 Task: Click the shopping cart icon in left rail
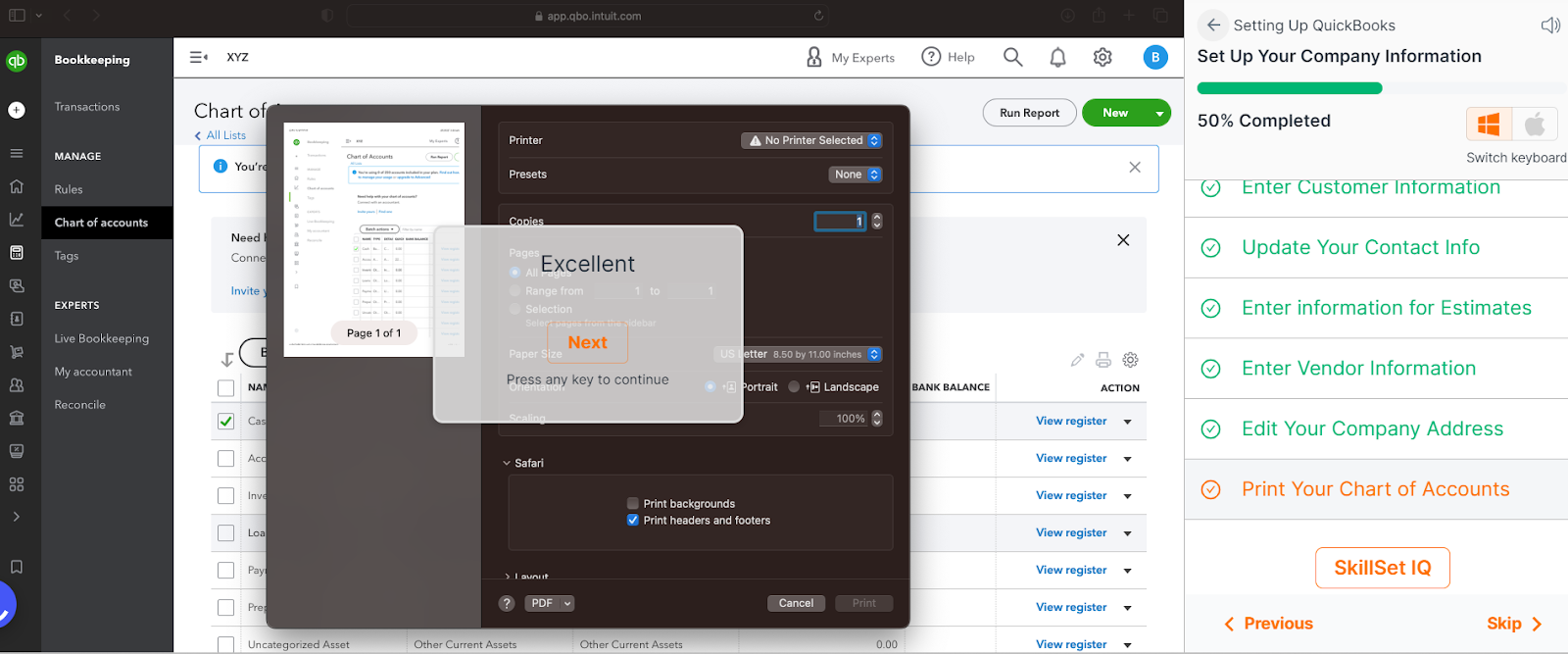click(17, 352)
